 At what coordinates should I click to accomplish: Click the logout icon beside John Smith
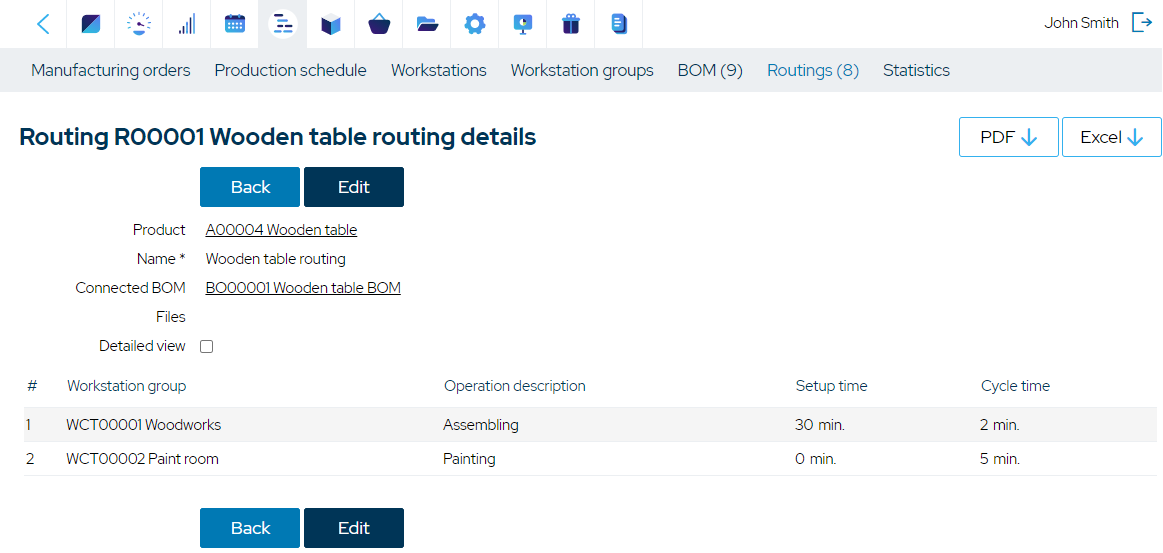(x=1141, y=23)
